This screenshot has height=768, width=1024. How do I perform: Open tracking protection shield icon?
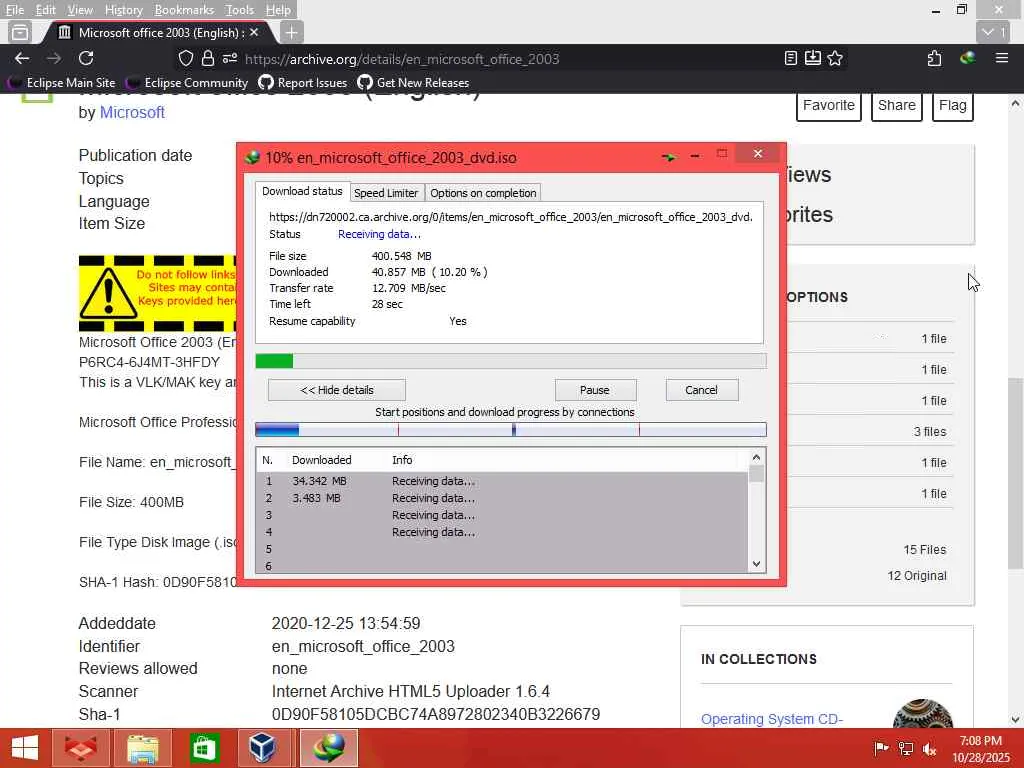186,59
